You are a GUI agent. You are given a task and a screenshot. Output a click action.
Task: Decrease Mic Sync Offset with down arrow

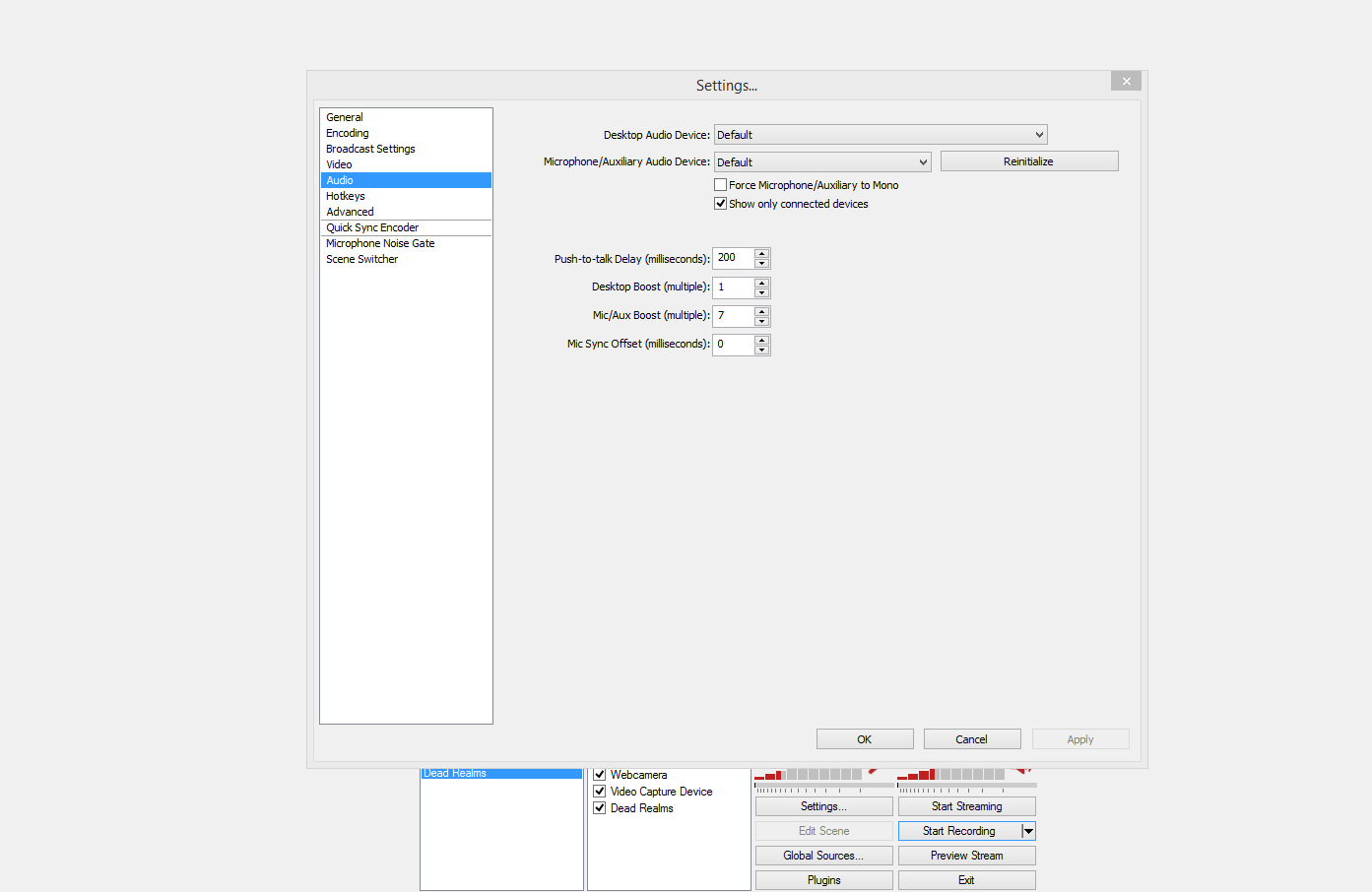pyautogui.click(x=761, y=350)
